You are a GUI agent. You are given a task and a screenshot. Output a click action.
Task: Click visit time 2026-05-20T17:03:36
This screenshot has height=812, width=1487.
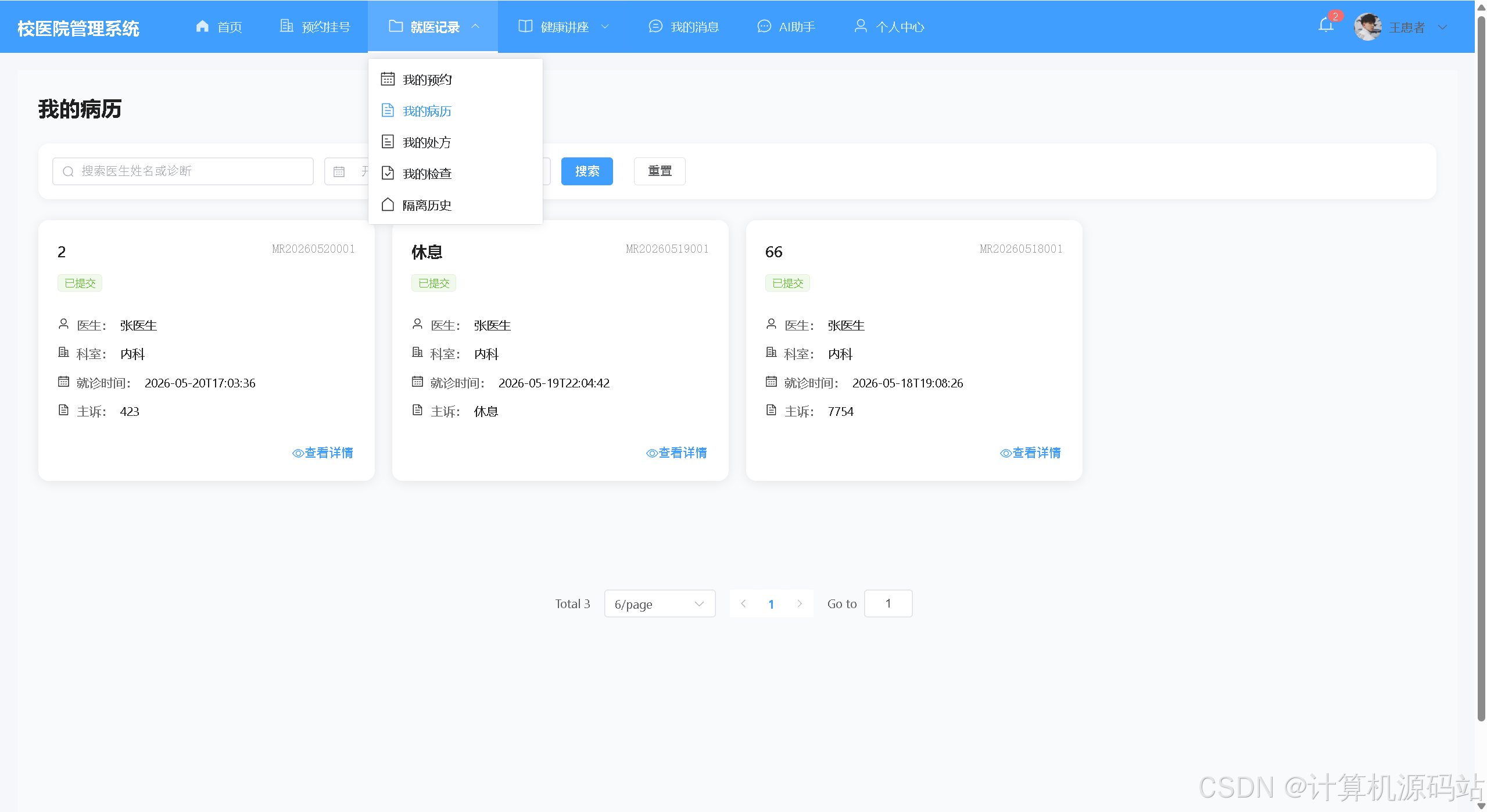tap(200, 383)
